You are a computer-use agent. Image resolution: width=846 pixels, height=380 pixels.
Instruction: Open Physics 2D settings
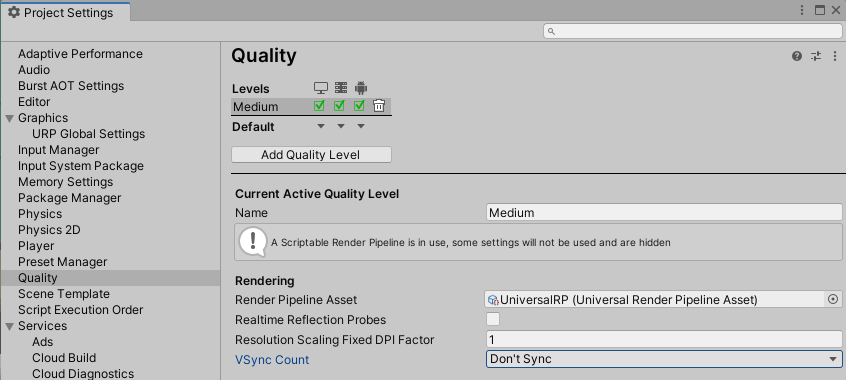click(x=49, y=230)
